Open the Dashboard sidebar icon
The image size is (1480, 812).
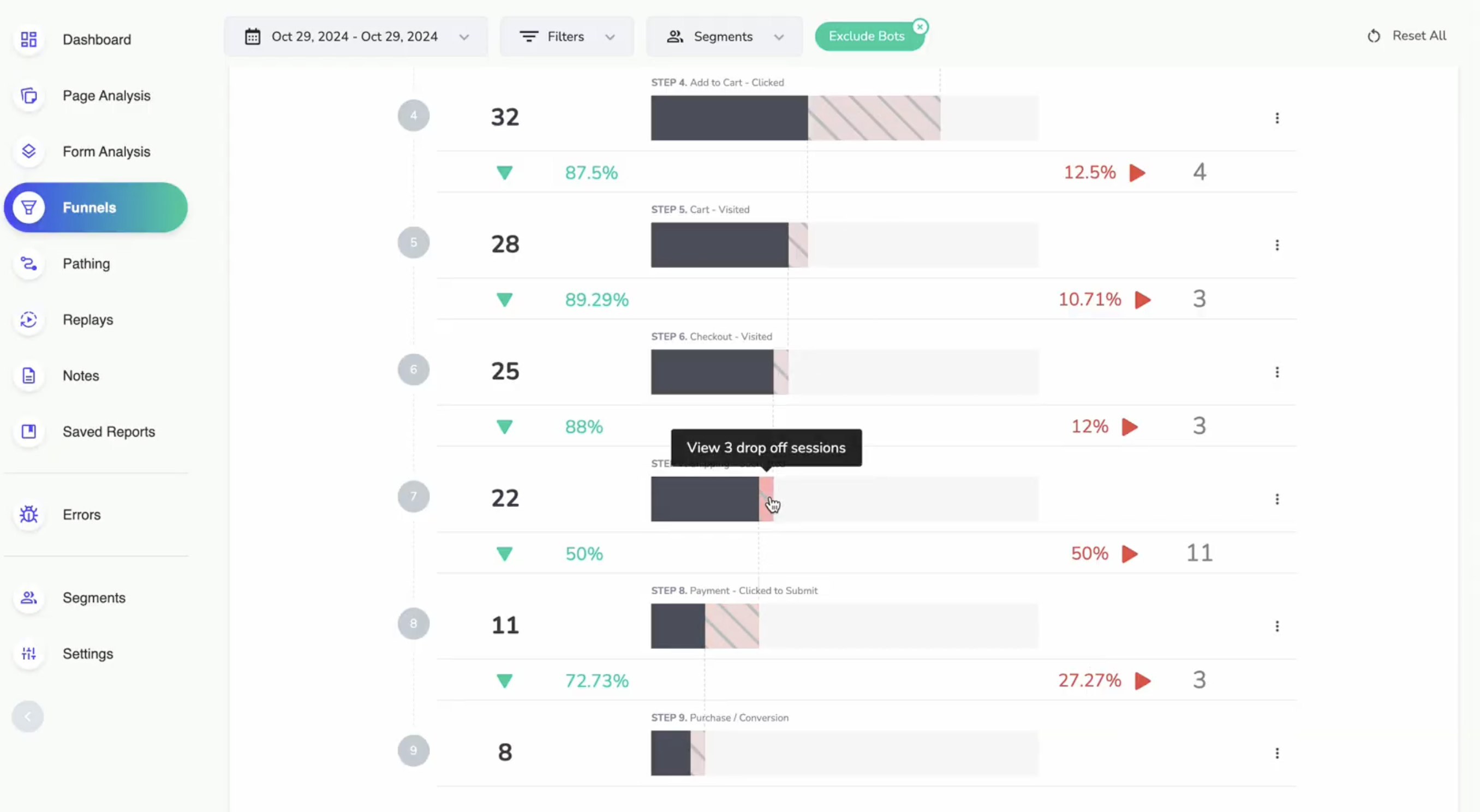29,39
